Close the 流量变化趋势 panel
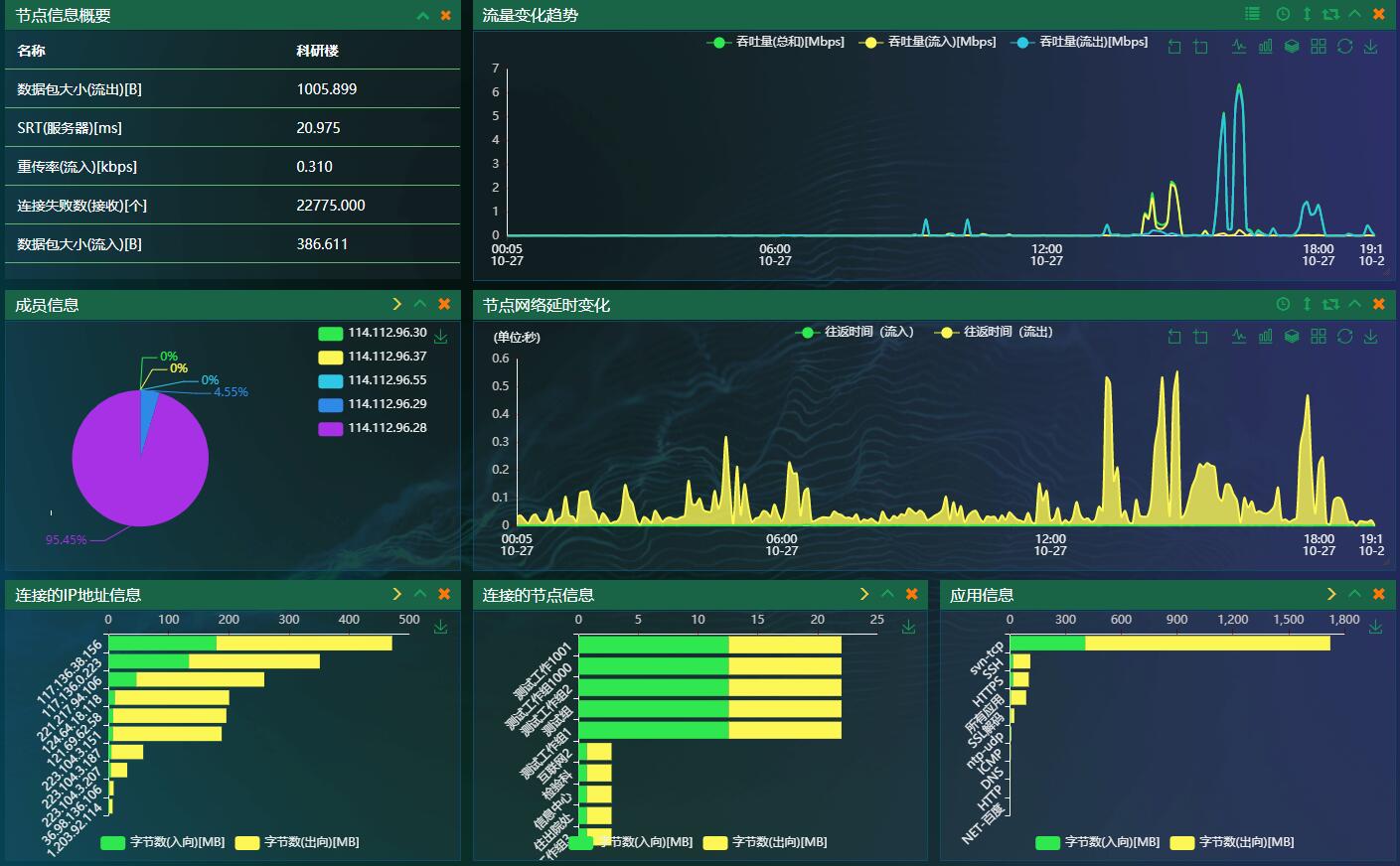Screen dimensions: 1400x866 point(1379,14)
